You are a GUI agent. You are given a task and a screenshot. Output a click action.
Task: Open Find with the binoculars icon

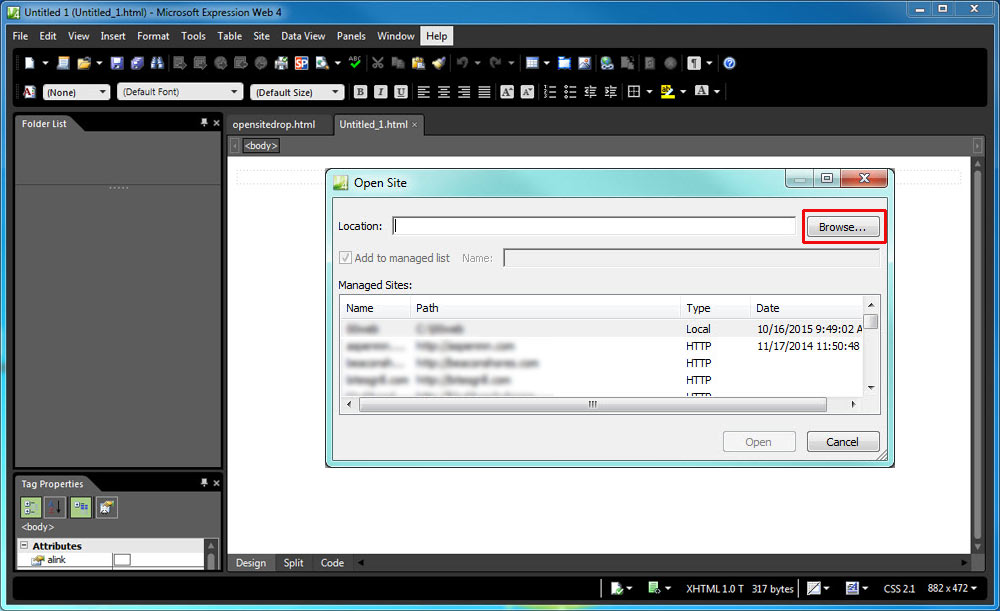point(157,63)
